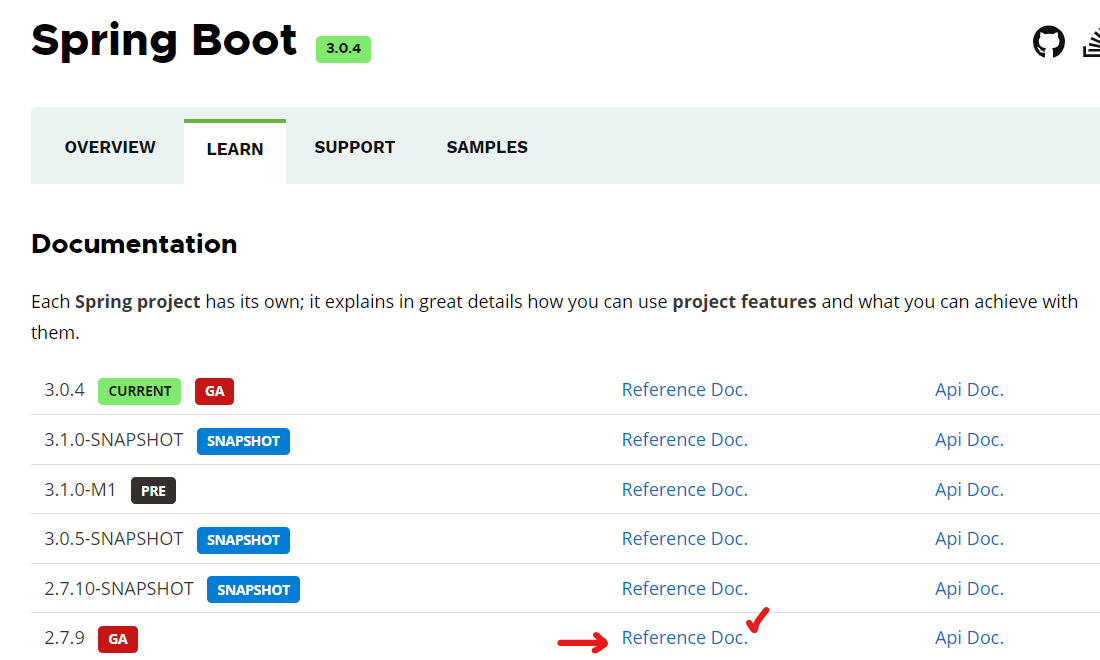Open Api Doc. for version 3.0.4
Viewport: 1100px width, 660px height.
tap(970, 390)
